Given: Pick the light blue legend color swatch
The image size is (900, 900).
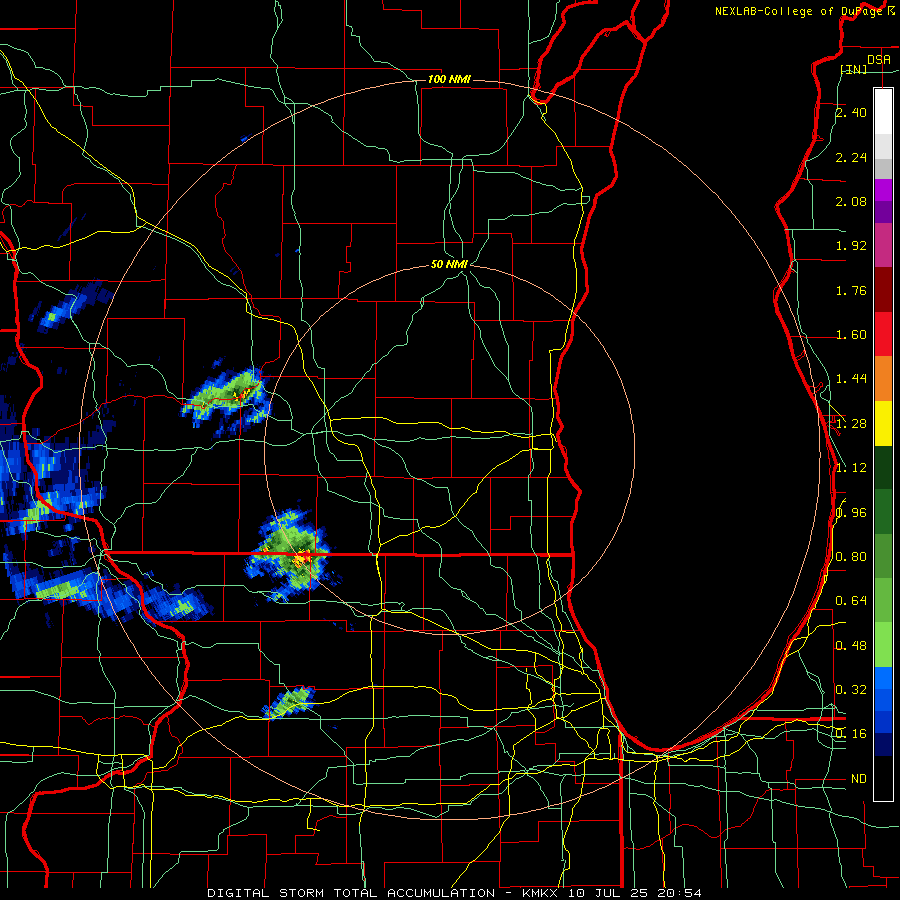Looking at the screenshot, I should tap(883, 678).
